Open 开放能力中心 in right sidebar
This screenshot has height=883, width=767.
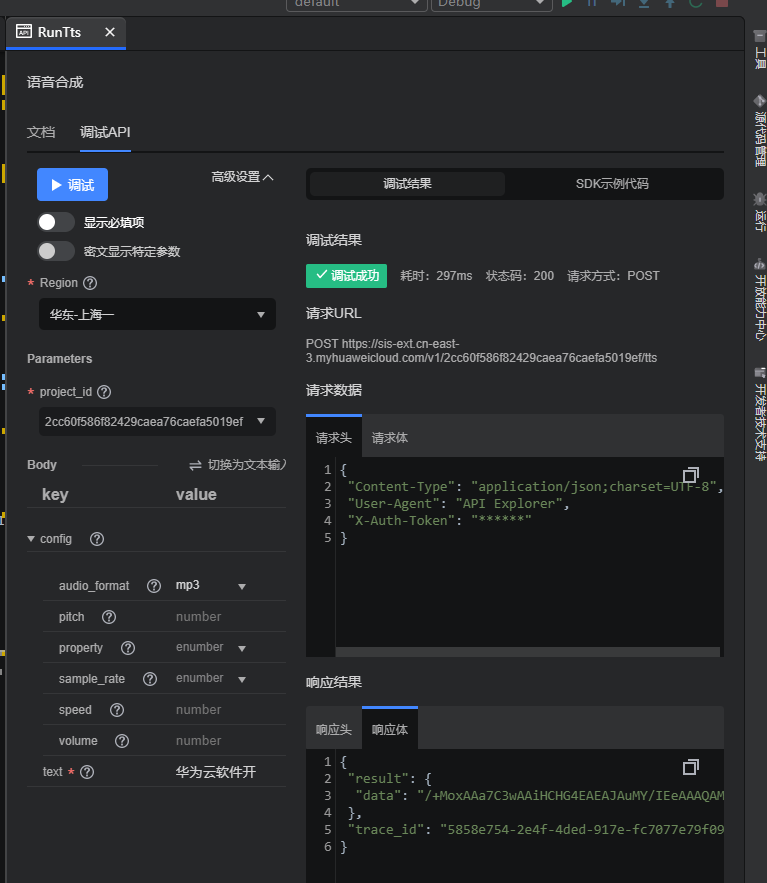pos(760,298)
